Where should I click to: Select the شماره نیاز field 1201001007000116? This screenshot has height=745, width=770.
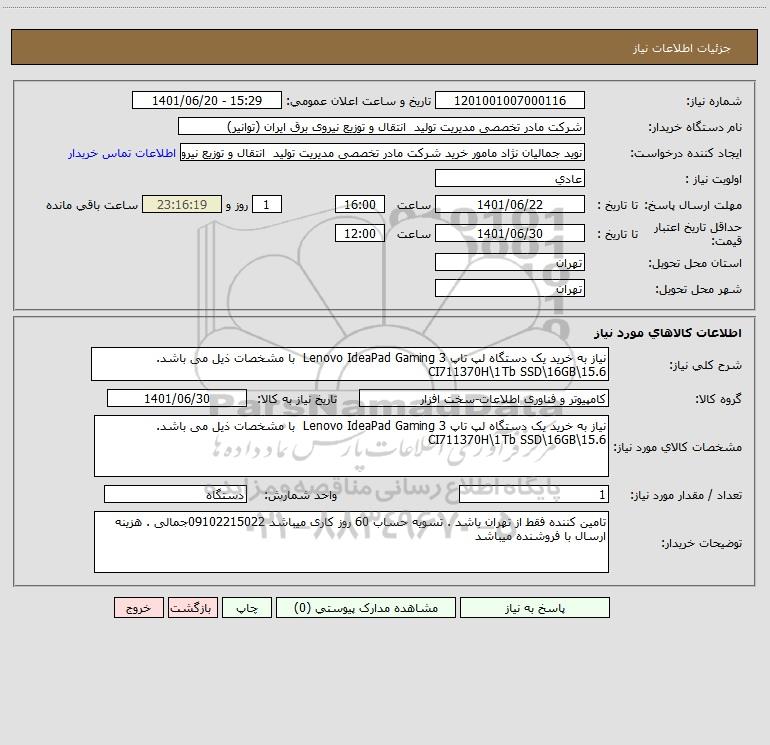(510, 100)
